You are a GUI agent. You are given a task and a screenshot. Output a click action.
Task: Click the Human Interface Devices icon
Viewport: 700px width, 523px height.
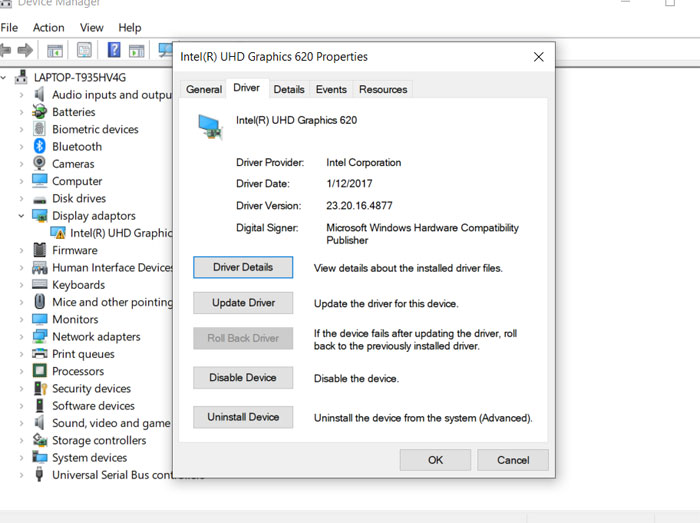tap(40, 267)
